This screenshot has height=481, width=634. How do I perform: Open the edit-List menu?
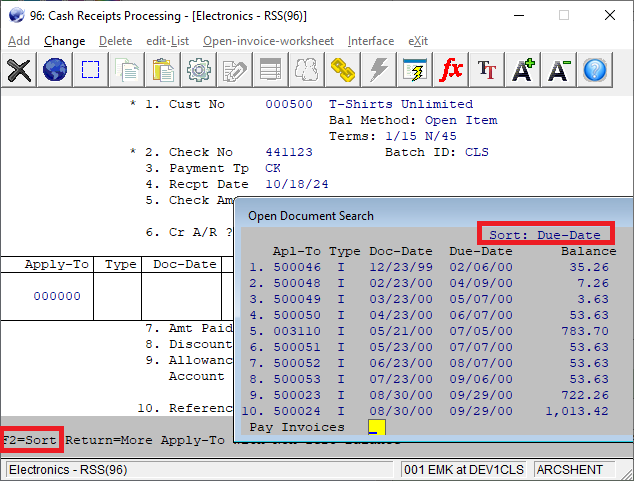click(x=167, y=41)
